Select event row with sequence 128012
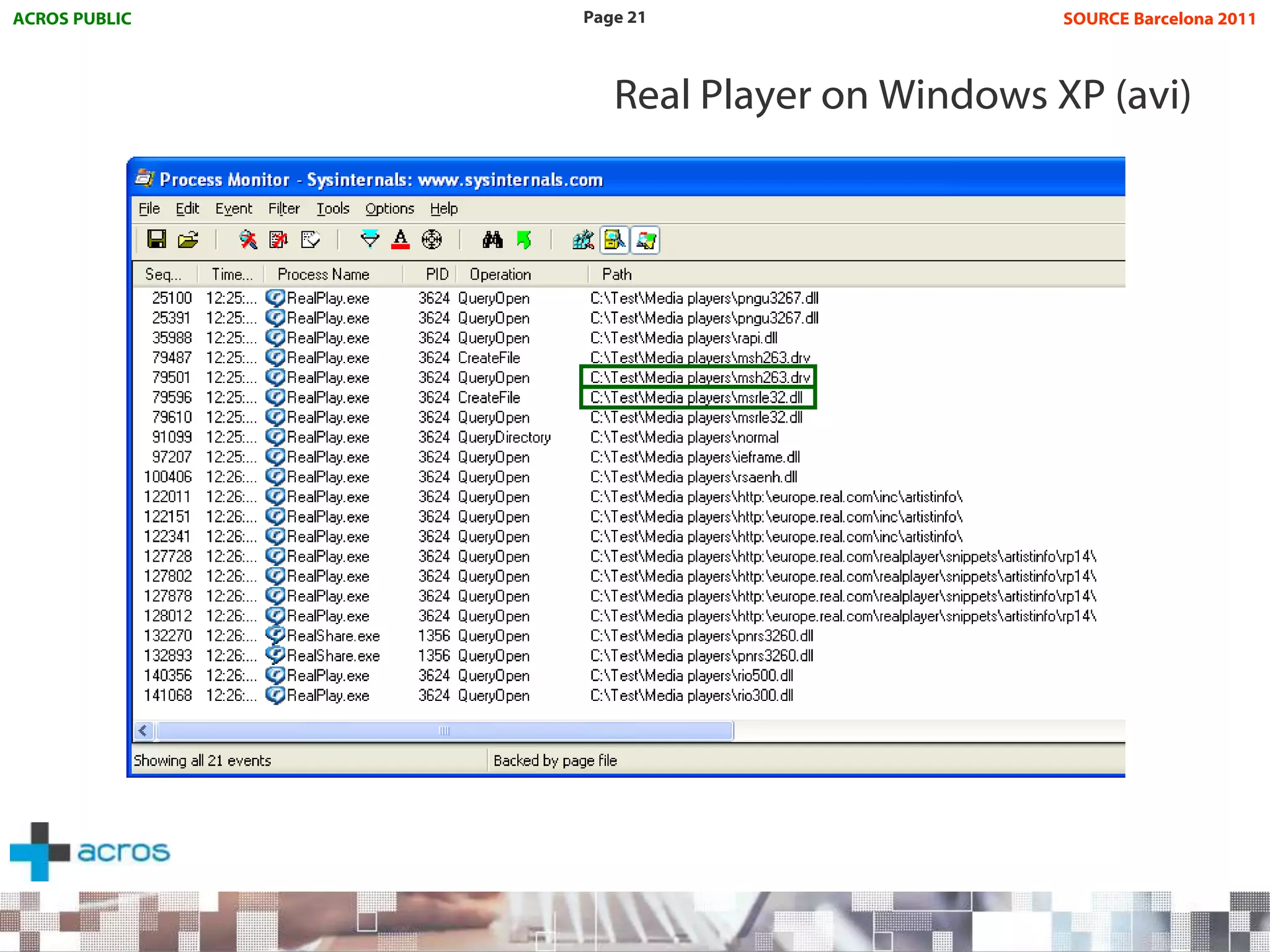1270x952 pixels. coord(629,615)
